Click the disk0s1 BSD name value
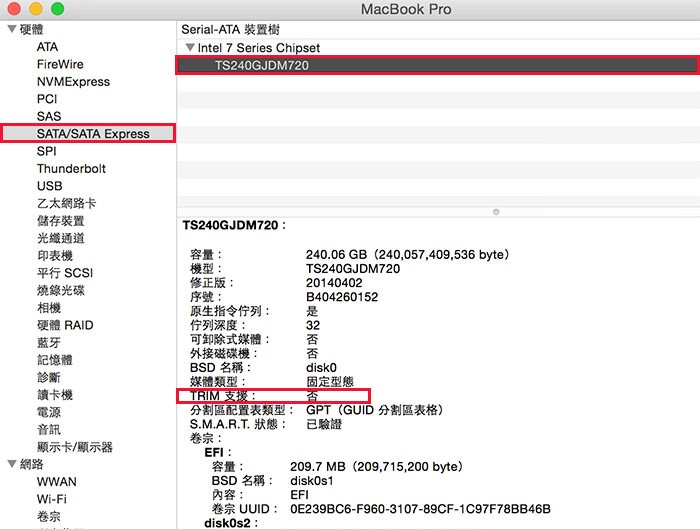Image resolution: width=700 pixels, height=529 pixels. point(312,481)
